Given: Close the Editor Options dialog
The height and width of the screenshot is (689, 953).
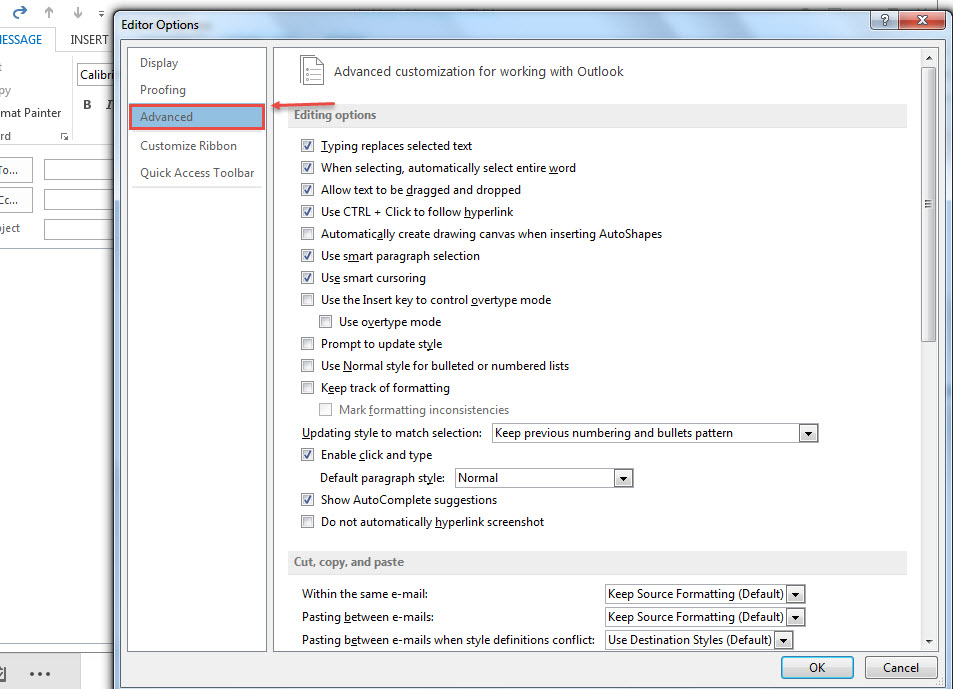Looking at the screenshot, I should click(x=921, y=20).
